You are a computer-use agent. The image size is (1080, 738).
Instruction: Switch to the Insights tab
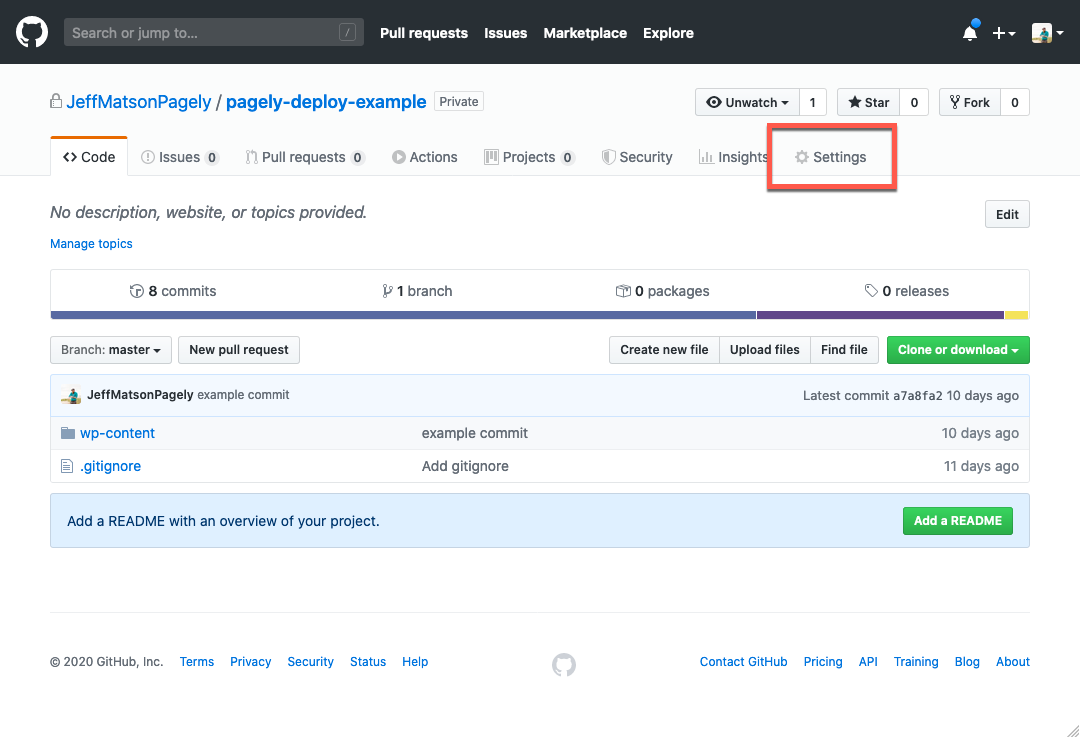click(x=734, y=157)
